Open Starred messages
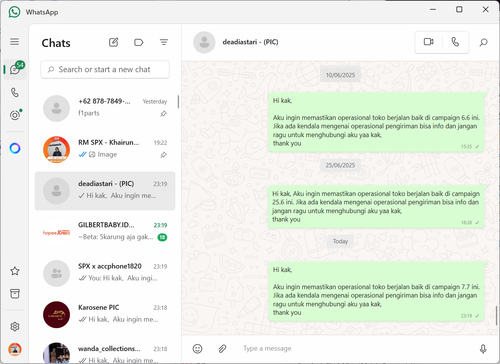This screenshot has width=500, height=364. (x=15, y=271)
